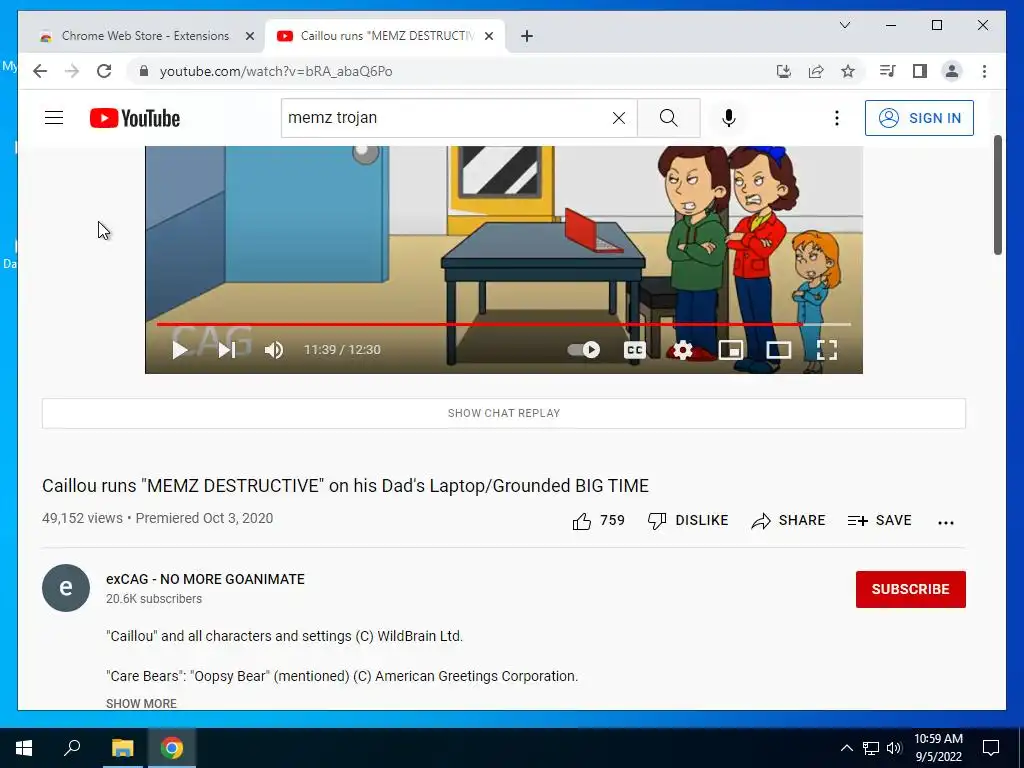Click SHOW CHAT REPLAY
Viewport: 1024px width, 768px height.
click(504, 413)
